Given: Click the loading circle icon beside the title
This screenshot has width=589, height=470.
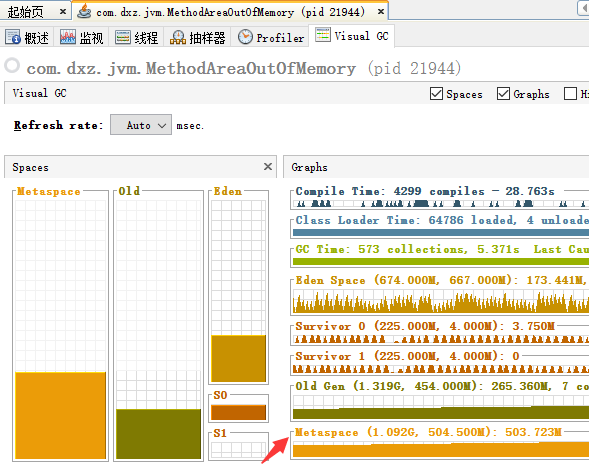Looking at the screenshot, I should (x=12, y=65).
